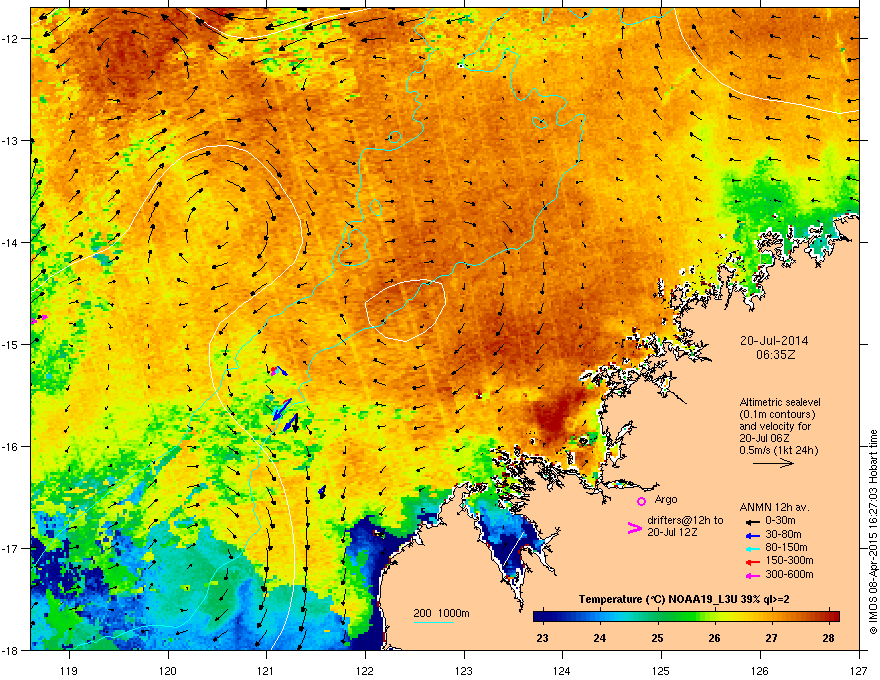Click the ANMN 12h av. heading
The height and width of the screenshot is (680, 880).
[x=774, y=507]
